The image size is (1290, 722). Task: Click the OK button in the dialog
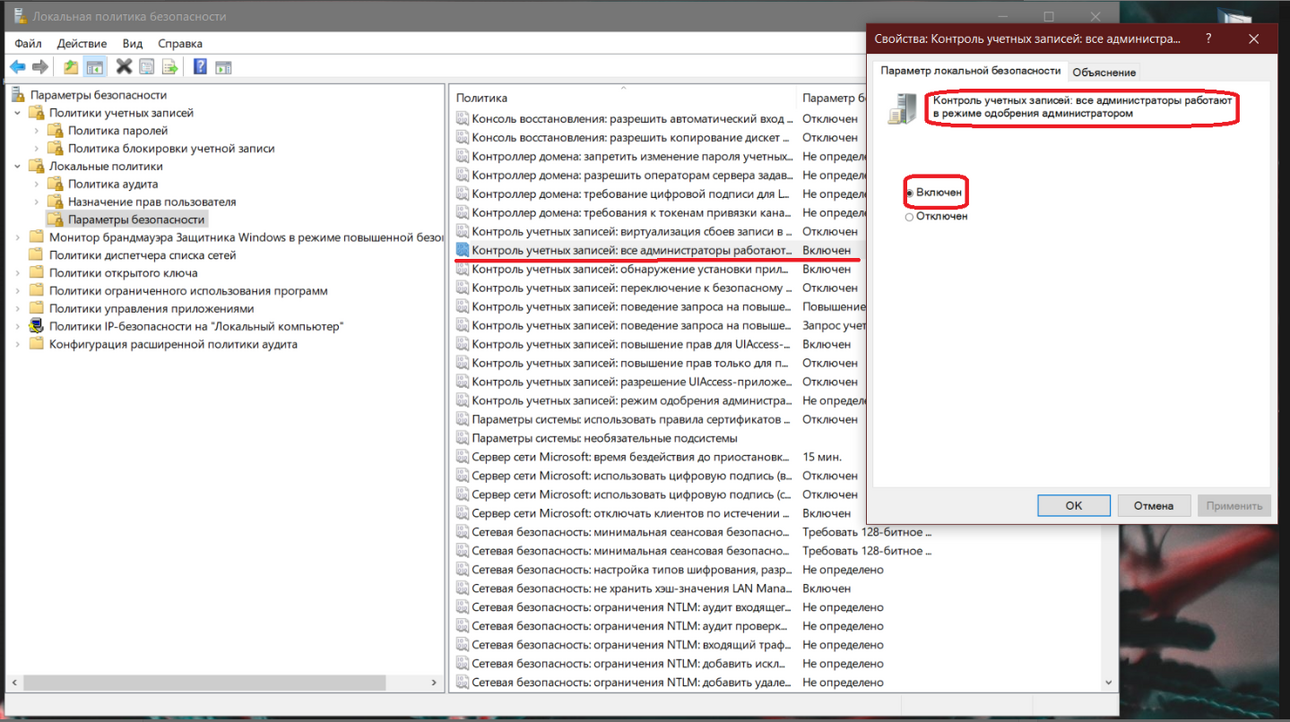1074,506
